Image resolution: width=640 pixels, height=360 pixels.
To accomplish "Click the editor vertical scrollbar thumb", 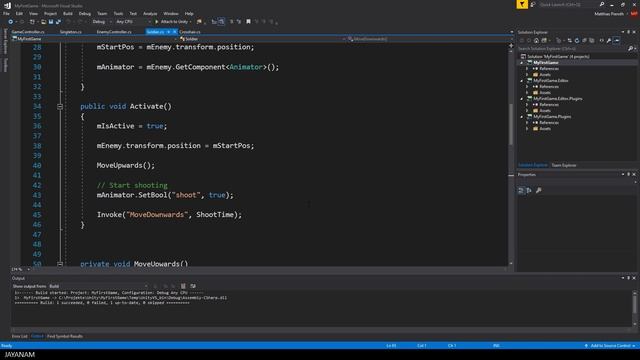I will (x=511, y=124).
